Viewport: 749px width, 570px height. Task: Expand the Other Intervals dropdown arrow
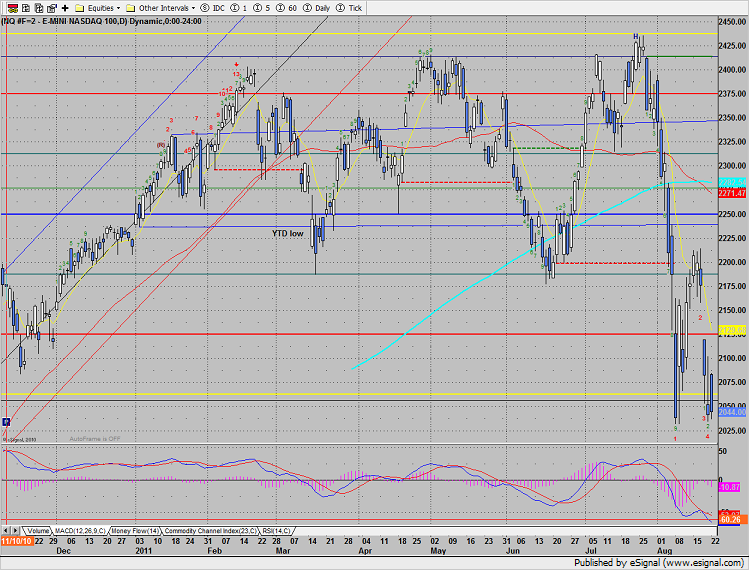(x=193, y=8)
